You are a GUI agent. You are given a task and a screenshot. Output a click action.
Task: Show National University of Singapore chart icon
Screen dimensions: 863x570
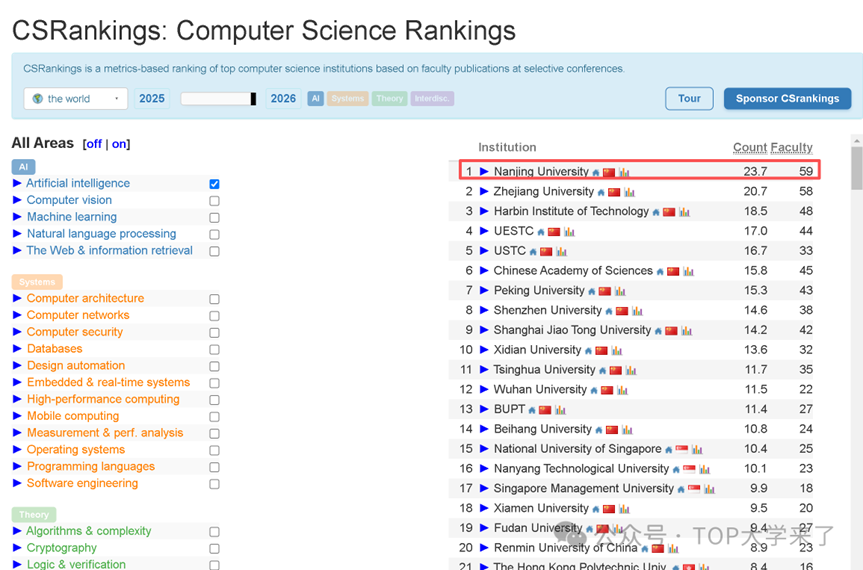coord(697,450)
